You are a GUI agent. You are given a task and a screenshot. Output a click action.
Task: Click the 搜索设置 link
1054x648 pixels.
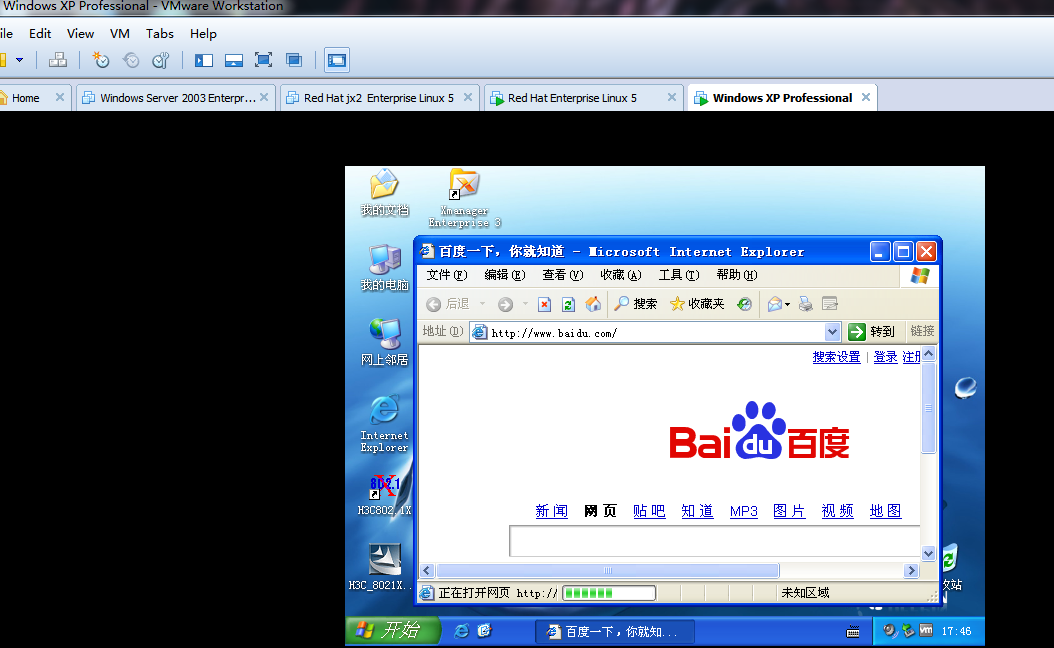836,357
